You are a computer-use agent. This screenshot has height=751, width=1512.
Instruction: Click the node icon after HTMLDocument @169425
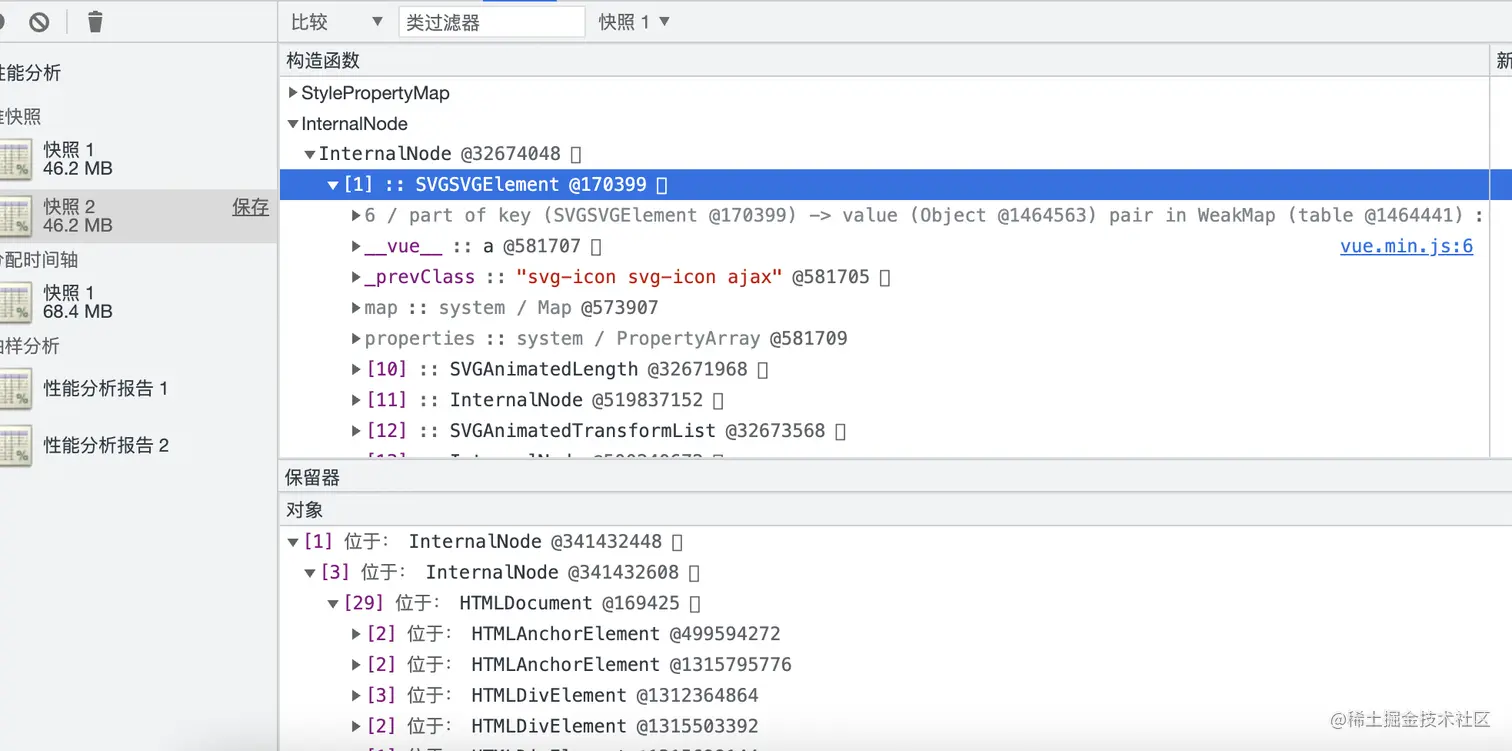pos(695,603)
